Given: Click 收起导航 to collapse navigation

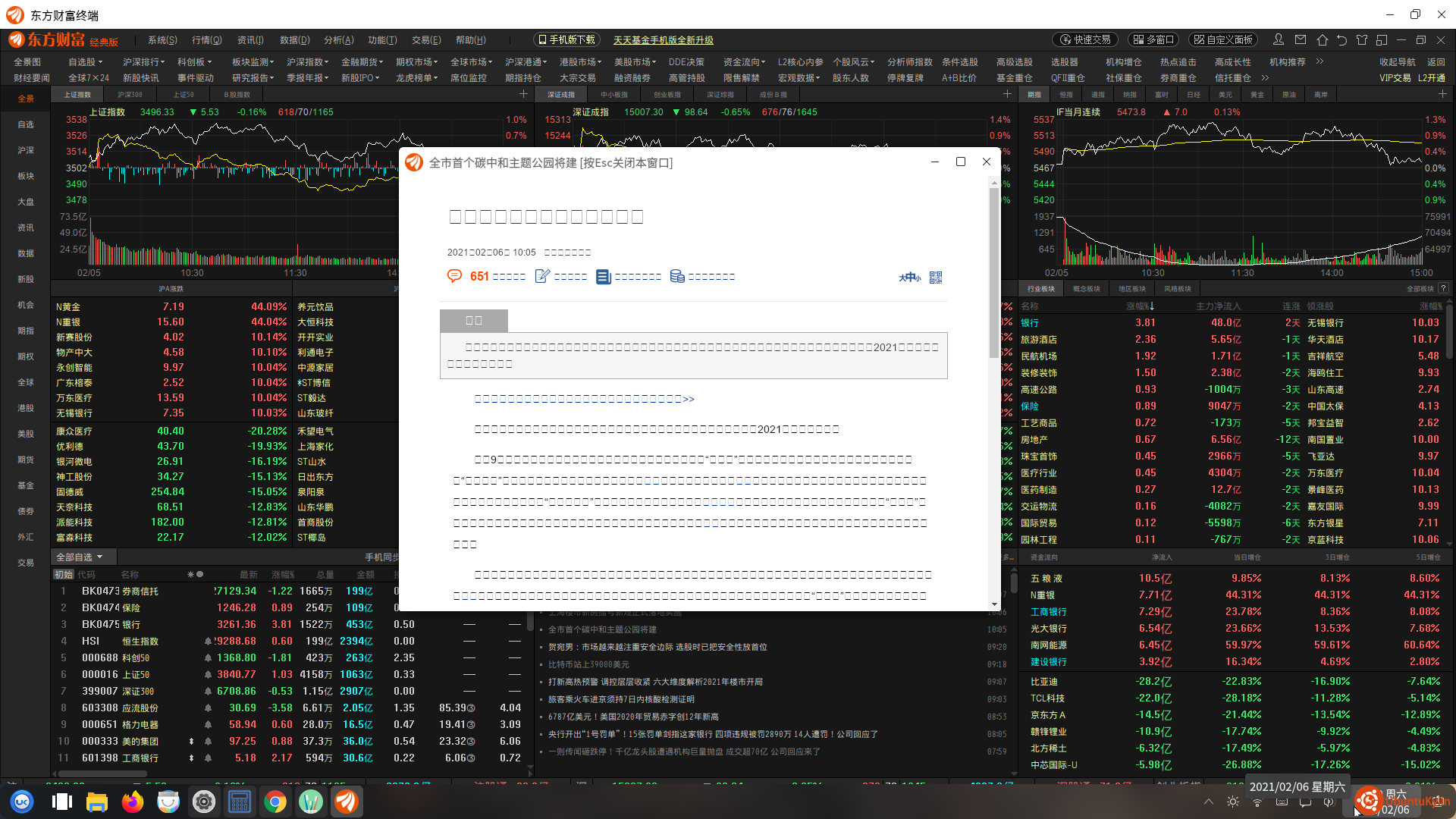Looking at the screenshot, I should coord(1398,62).
